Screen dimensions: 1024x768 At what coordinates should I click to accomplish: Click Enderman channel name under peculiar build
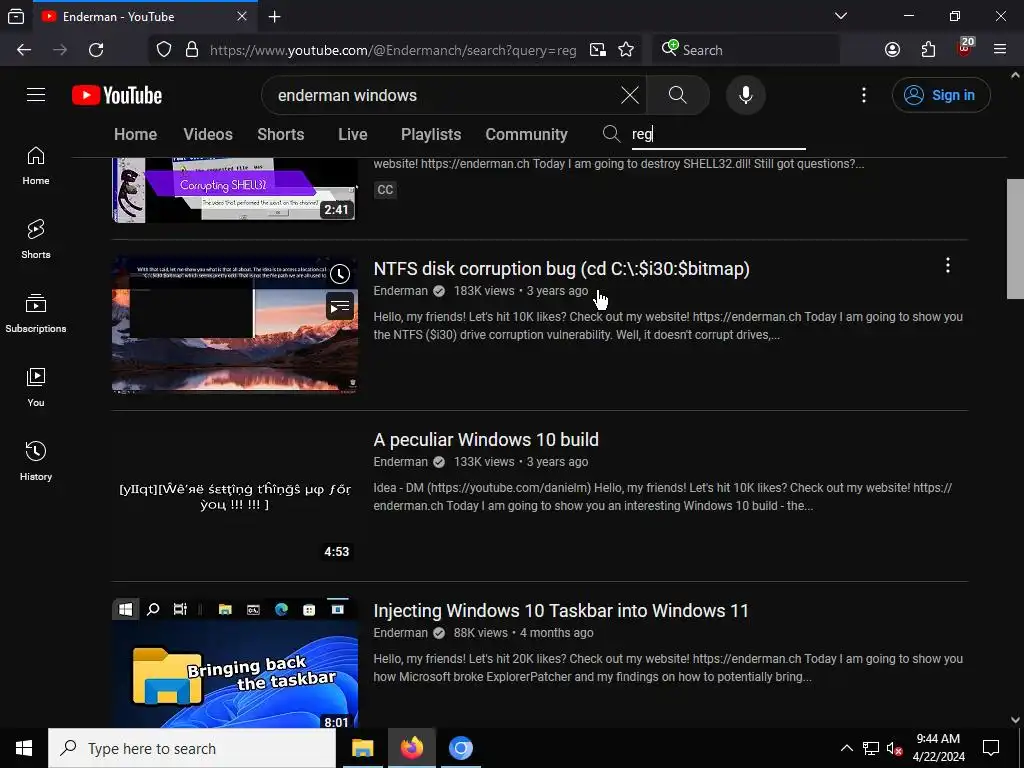point(400,462)
